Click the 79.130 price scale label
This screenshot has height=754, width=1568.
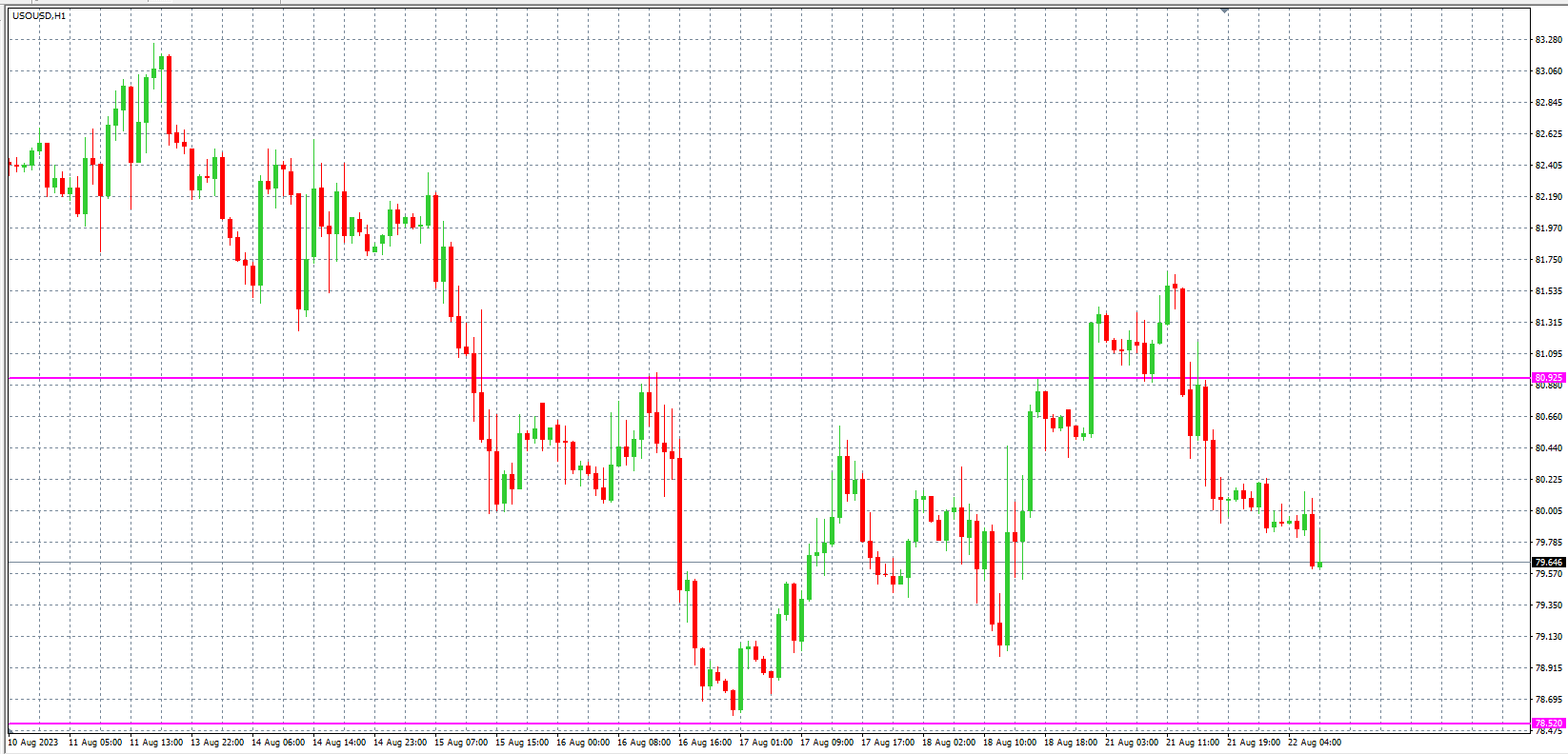(1549, 637)
